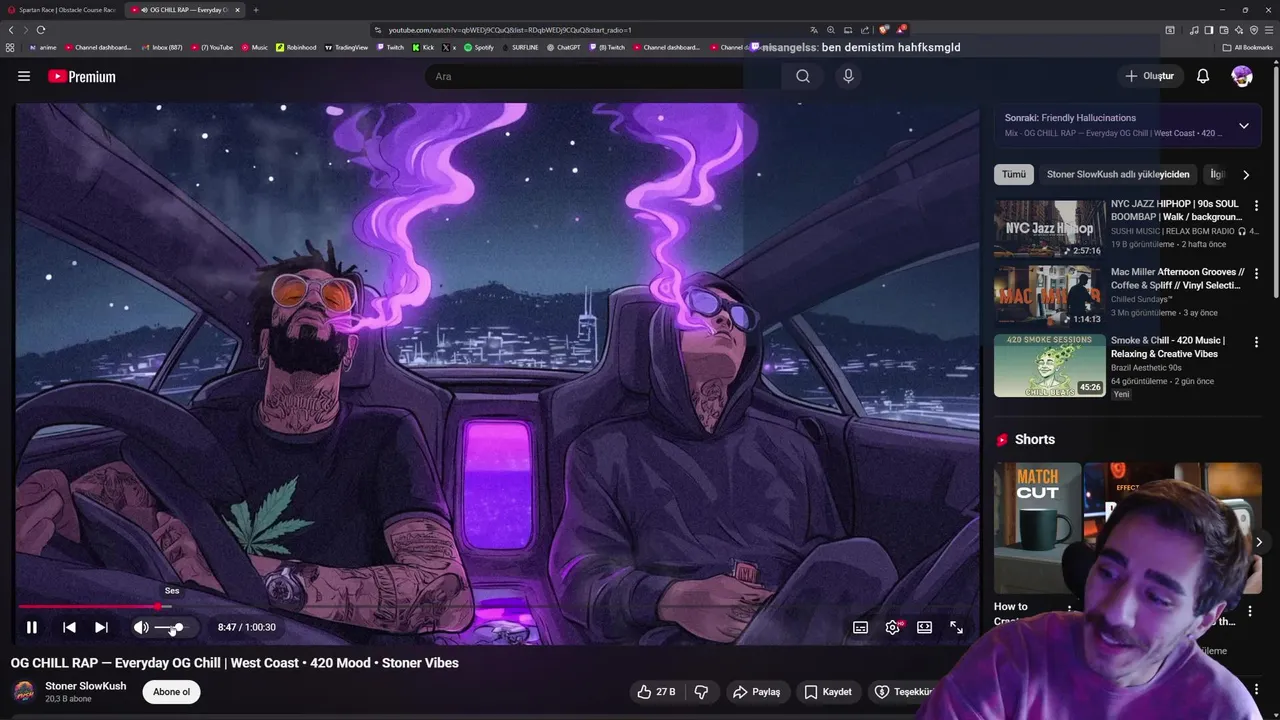
Task: Click the Stoner SlowKush channel avatar
Action: click(x=24, y=692)
